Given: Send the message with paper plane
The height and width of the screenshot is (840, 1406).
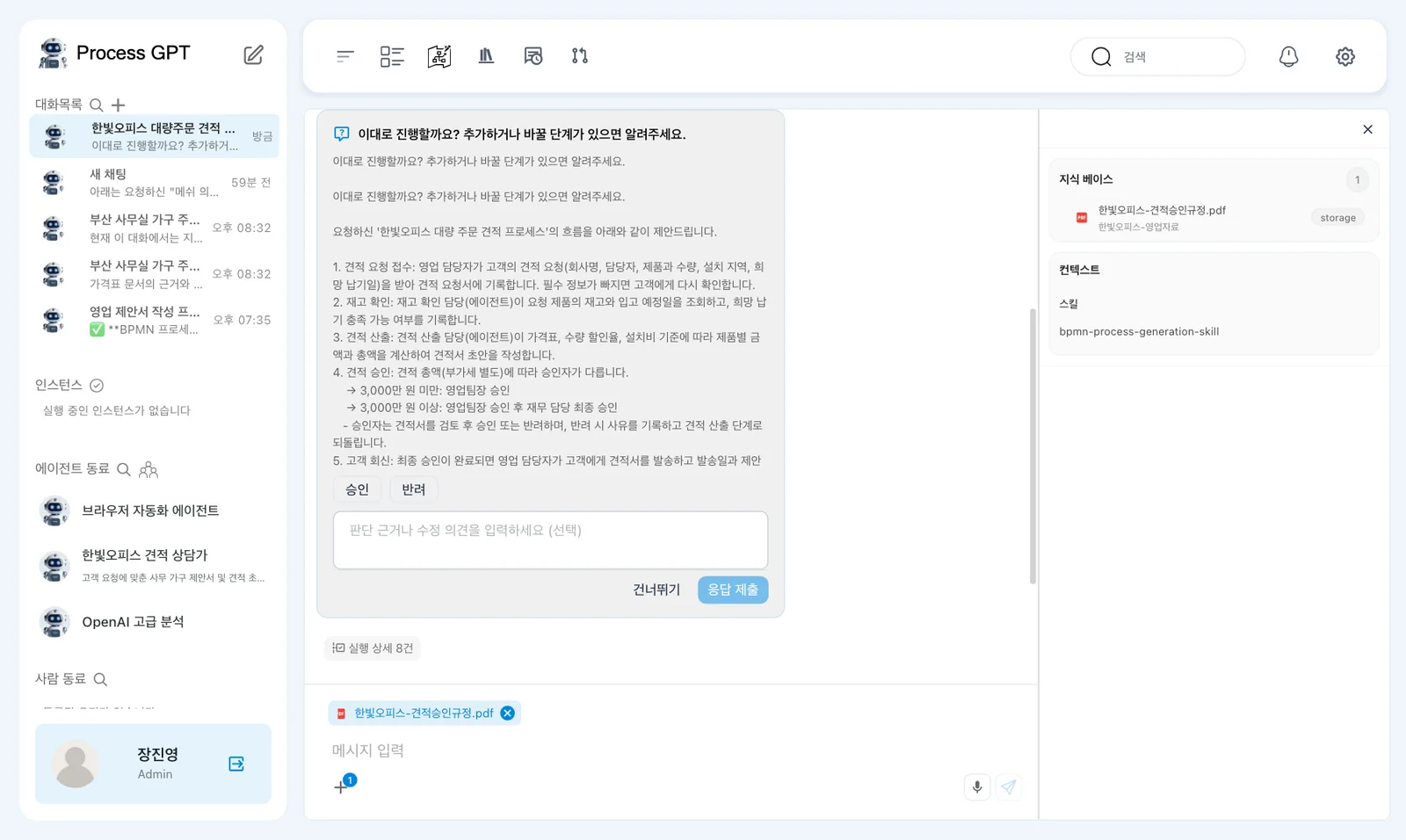Looking at the screenshot, I should 1009,787.
